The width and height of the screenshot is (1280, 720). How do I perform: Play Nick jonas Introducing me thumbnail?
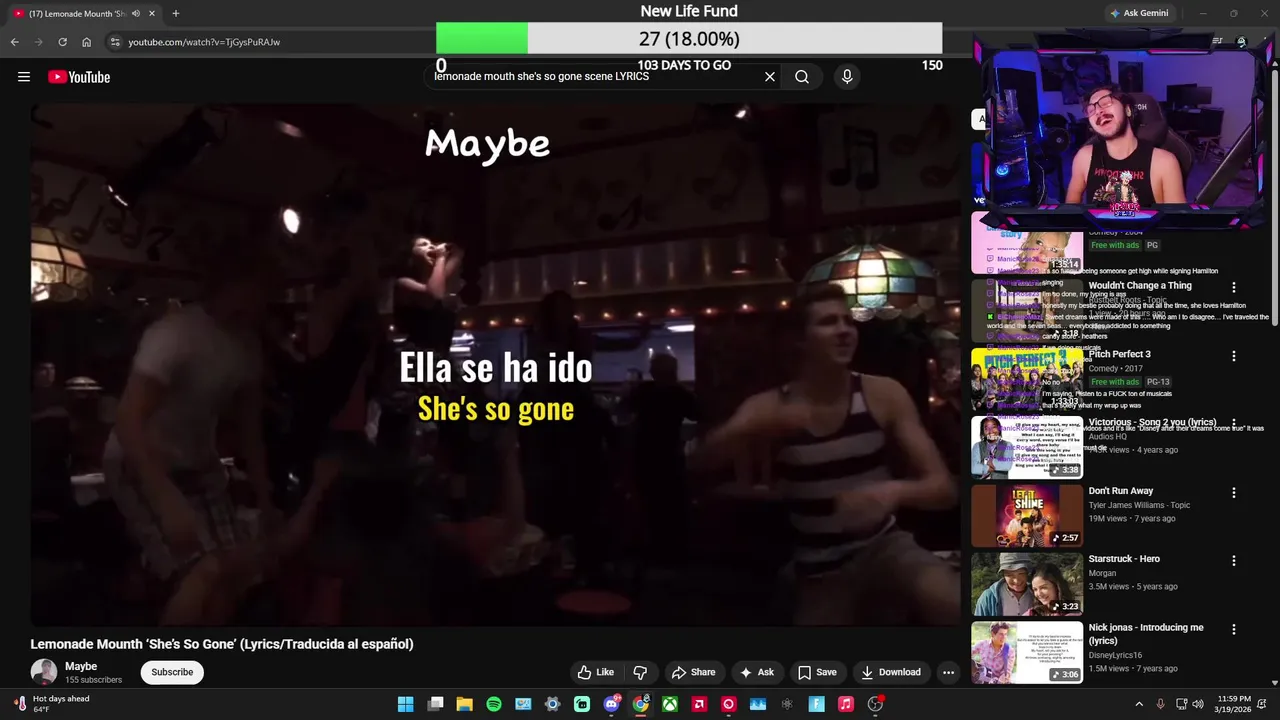coord(1027,653)
